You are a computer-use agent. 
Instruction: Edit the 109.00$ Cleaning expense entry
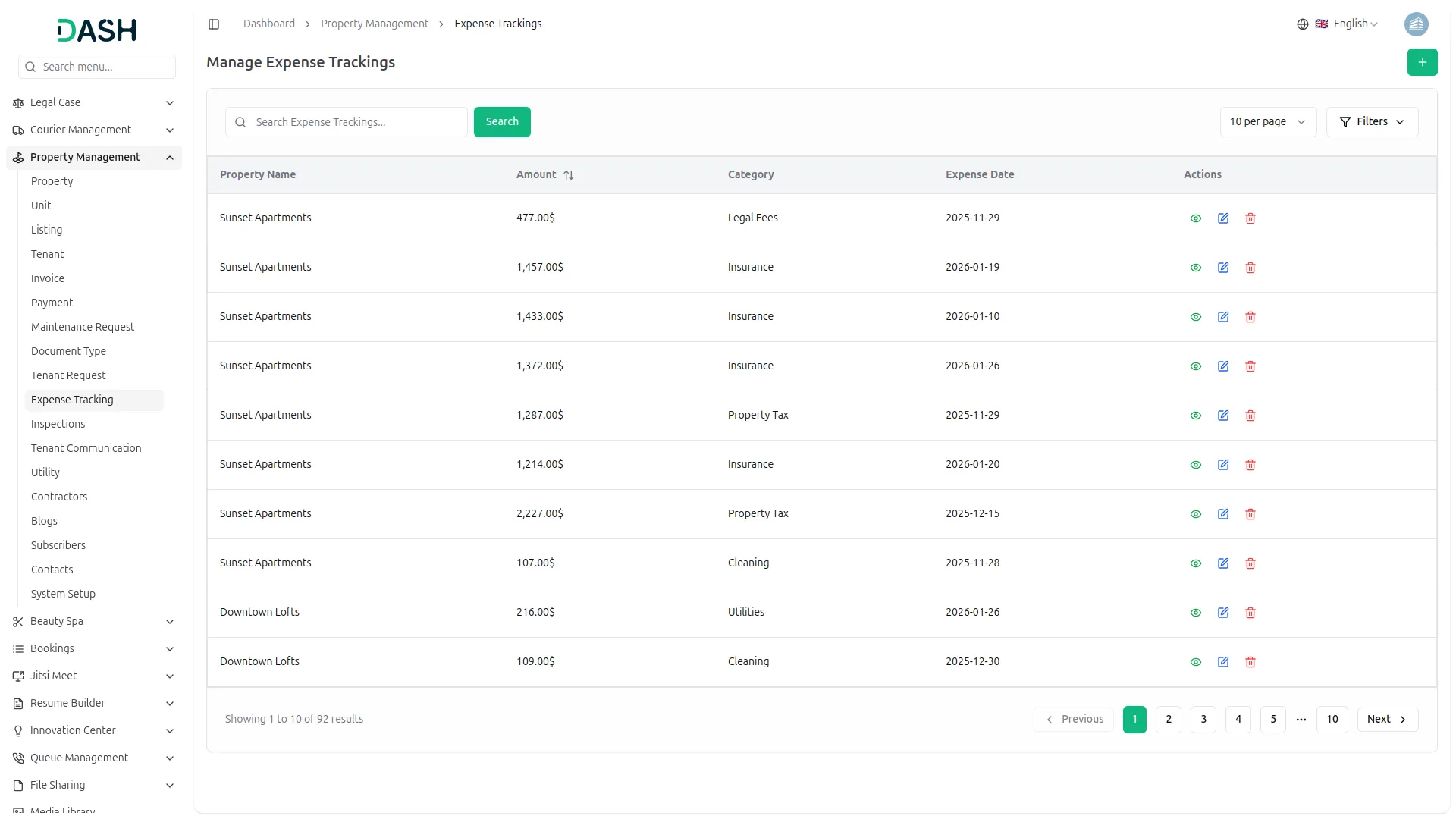[1223, 662]
